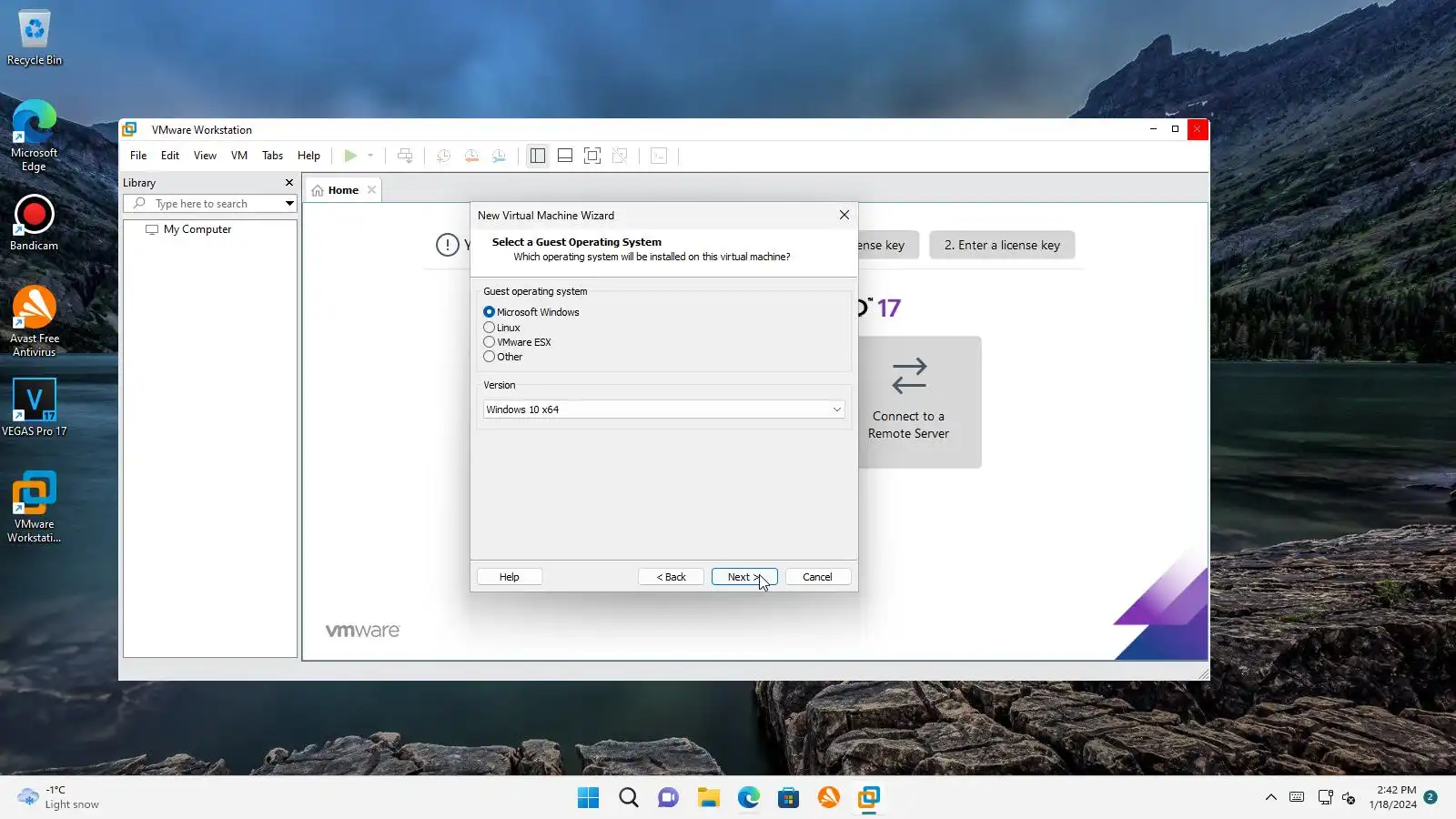Screen dimensions: 1456x819
Task: Open the power options arrow beside play icon
Action: coord(370,156)
